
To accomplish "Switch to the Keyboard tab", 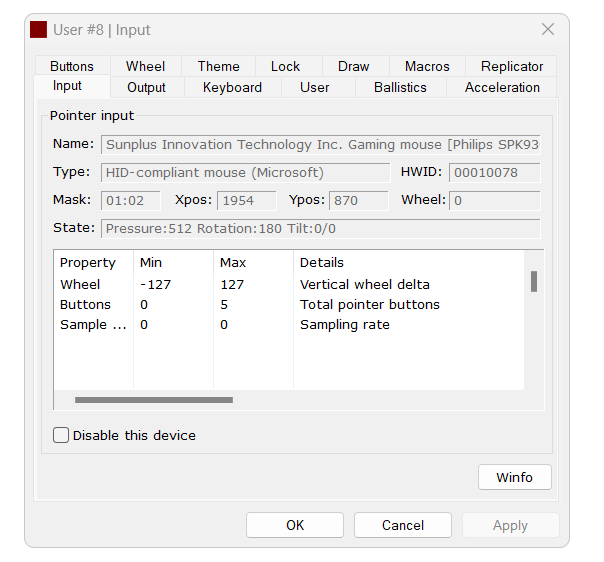I will point(232,88).
